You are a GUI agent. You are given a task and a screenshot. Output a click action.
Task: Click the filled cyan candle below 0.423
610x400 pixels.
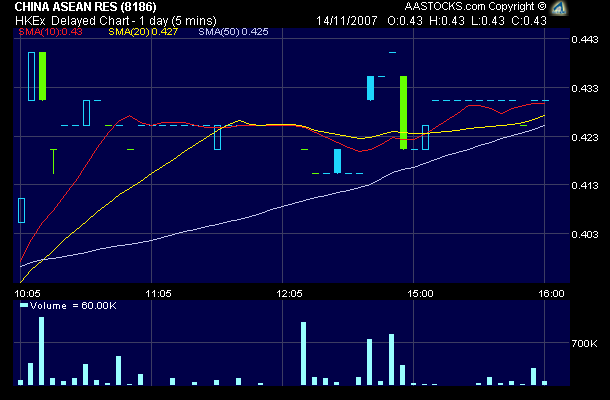click(x=337, y=161)
